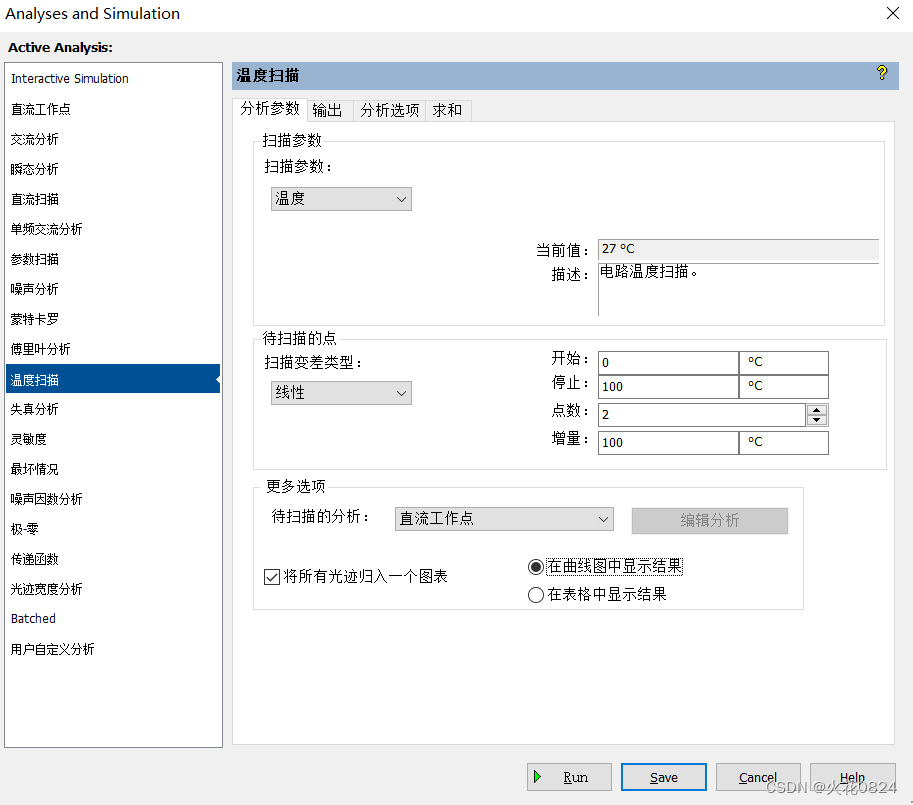The width and height of the screenshot is (913, 805).
Task: Click the 停止 temperature input field
Action: [x=667, y=387]
